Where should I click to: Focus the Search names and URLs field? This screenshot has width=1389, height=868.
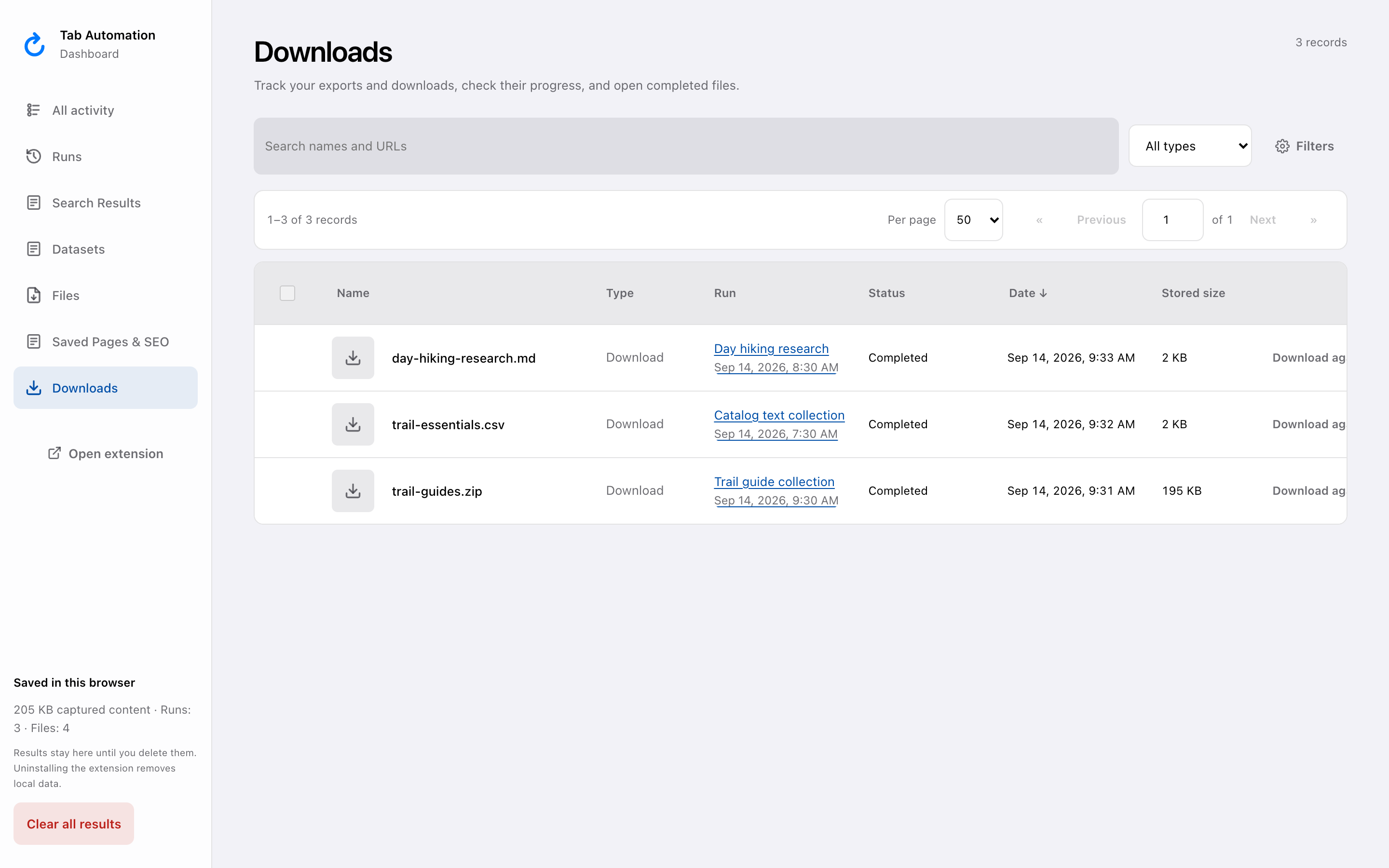click(x=686, y=146)
